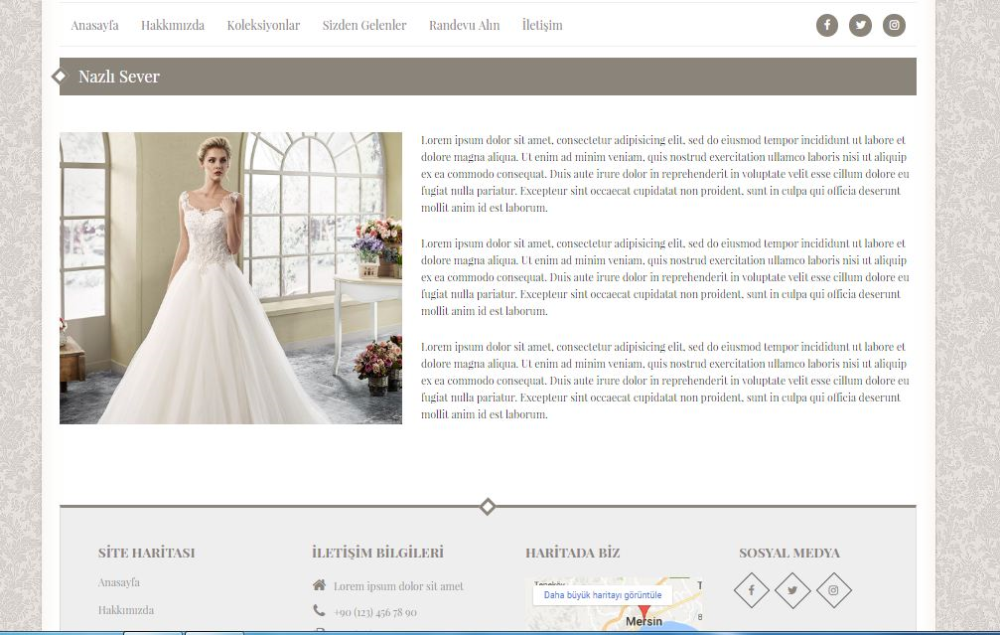Click the embedded Mersin map
Screen dimensions: 1000x635
(x=614, y=604)
